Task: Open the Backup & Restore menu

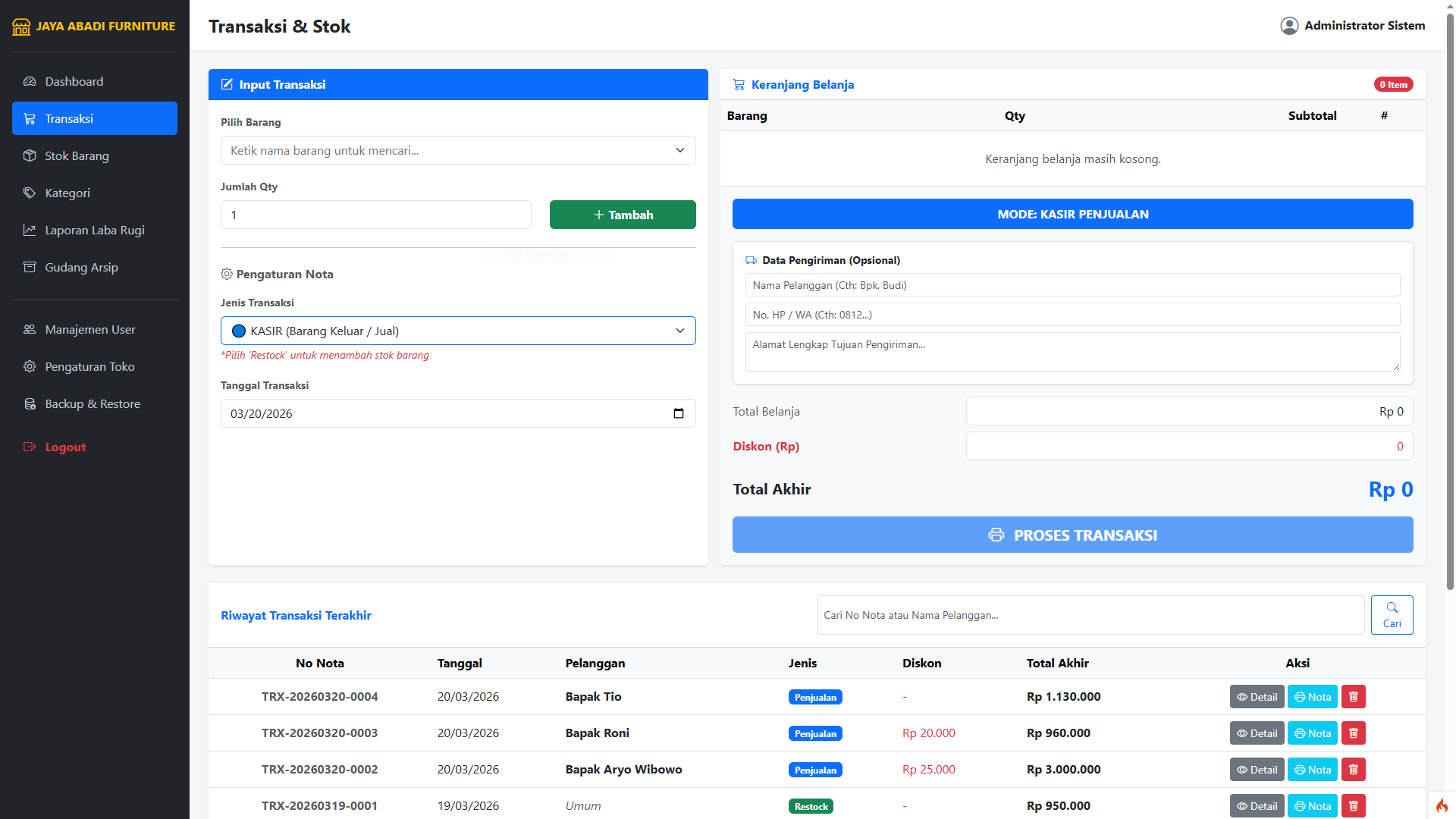Action: 92,403
